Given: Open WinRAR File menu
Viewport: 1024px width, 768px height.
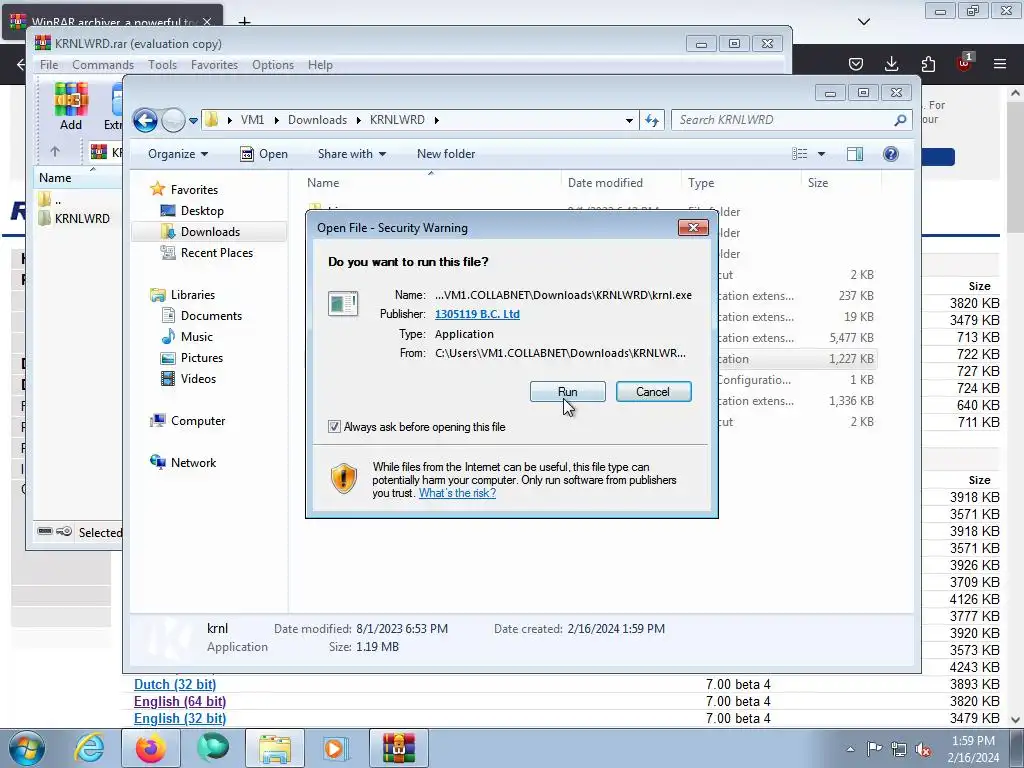Looking at the screenshot, I should click(x=49, y=65).
